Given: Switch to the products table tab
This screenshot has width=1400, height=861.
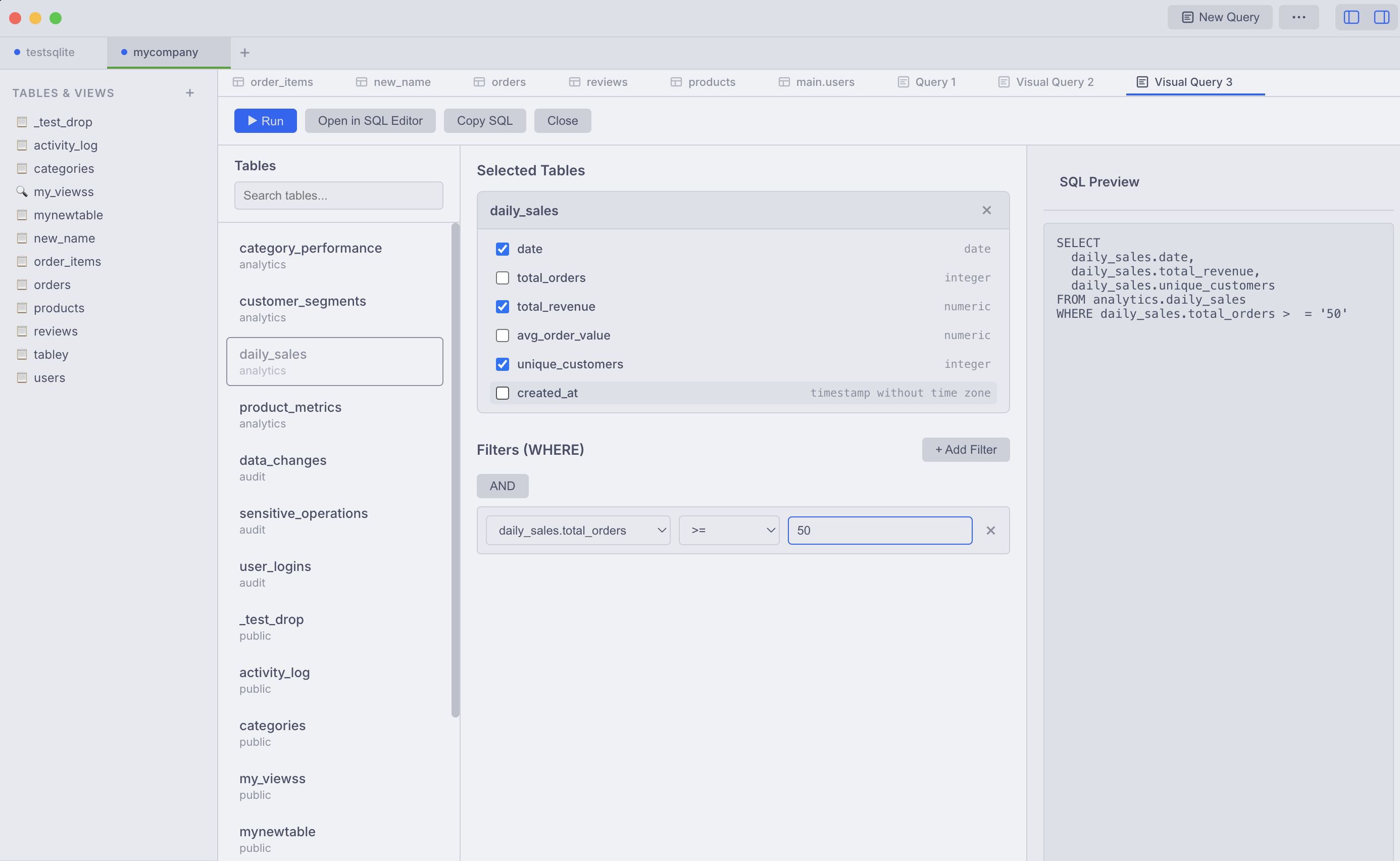Looking at the screenshot, I should coord(703,82).
